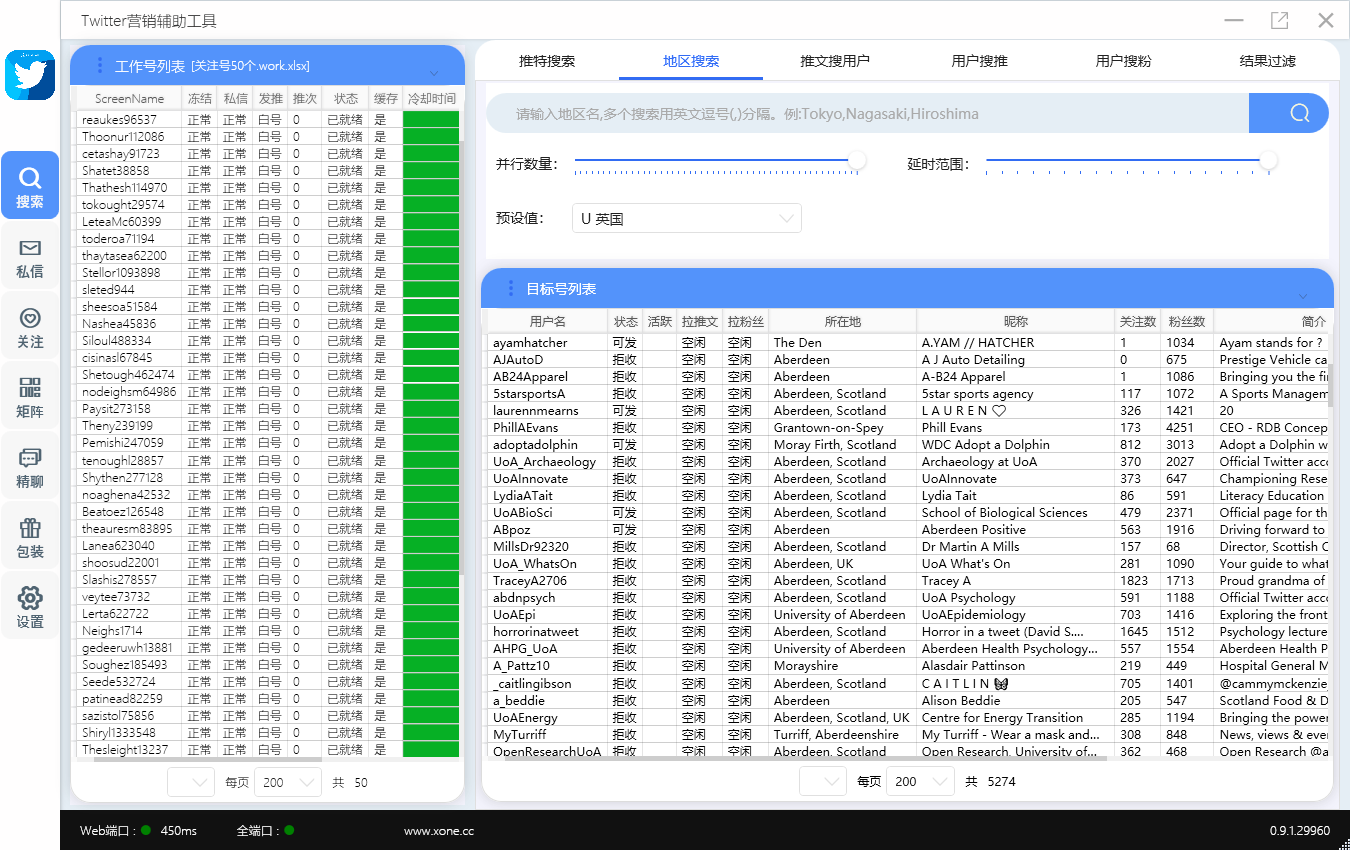This screenshot has width=1350, height=850.
Task: Sort by 粉丝数 column header
Action: tap(1187, 322)
